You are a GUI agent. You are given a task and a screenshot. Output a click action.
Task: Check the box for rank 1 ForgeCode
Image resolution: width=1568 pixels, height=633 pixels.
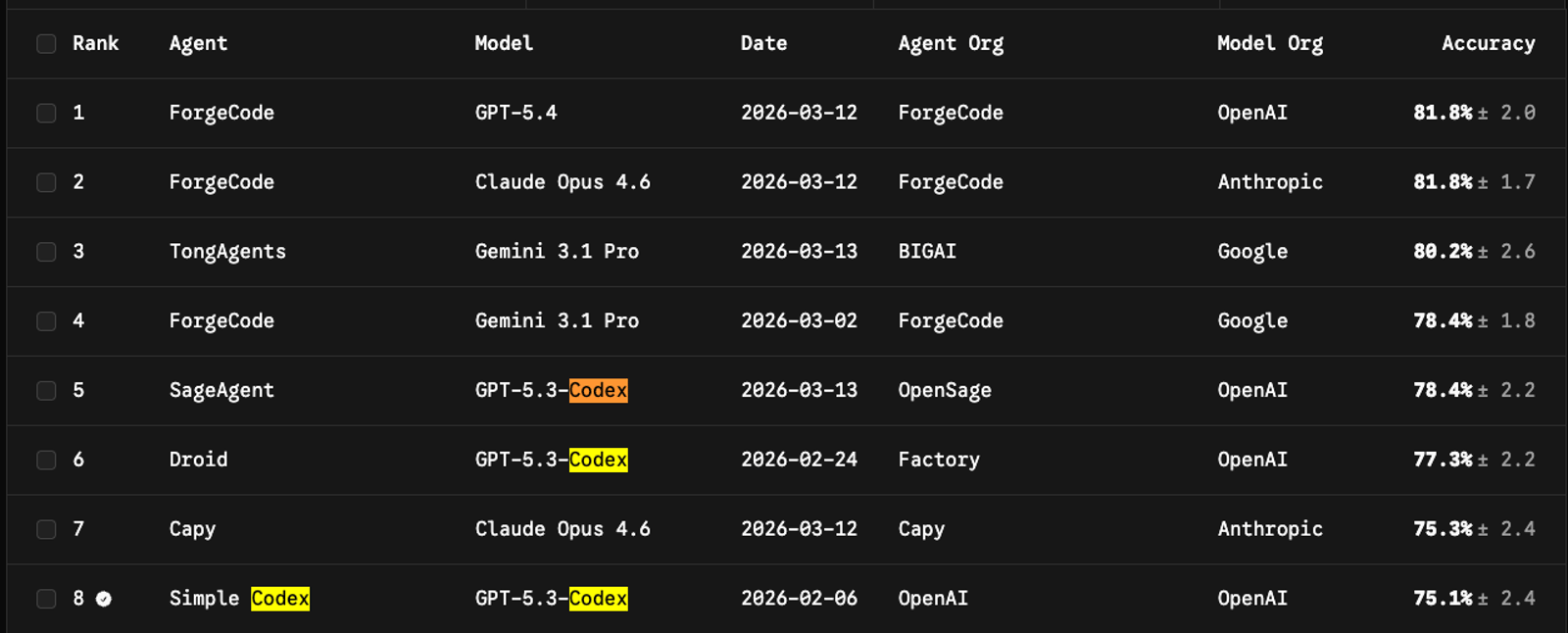point(46,114)
